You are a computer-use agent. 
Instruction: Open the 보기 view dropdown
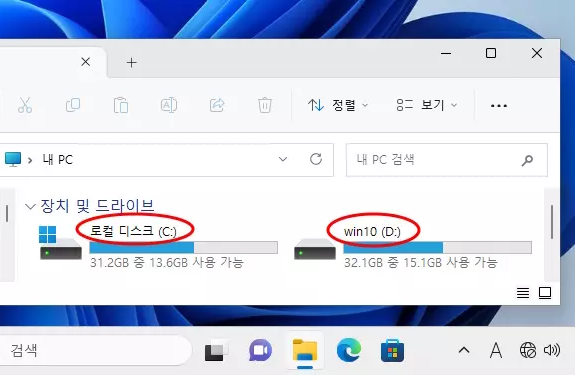427,106
